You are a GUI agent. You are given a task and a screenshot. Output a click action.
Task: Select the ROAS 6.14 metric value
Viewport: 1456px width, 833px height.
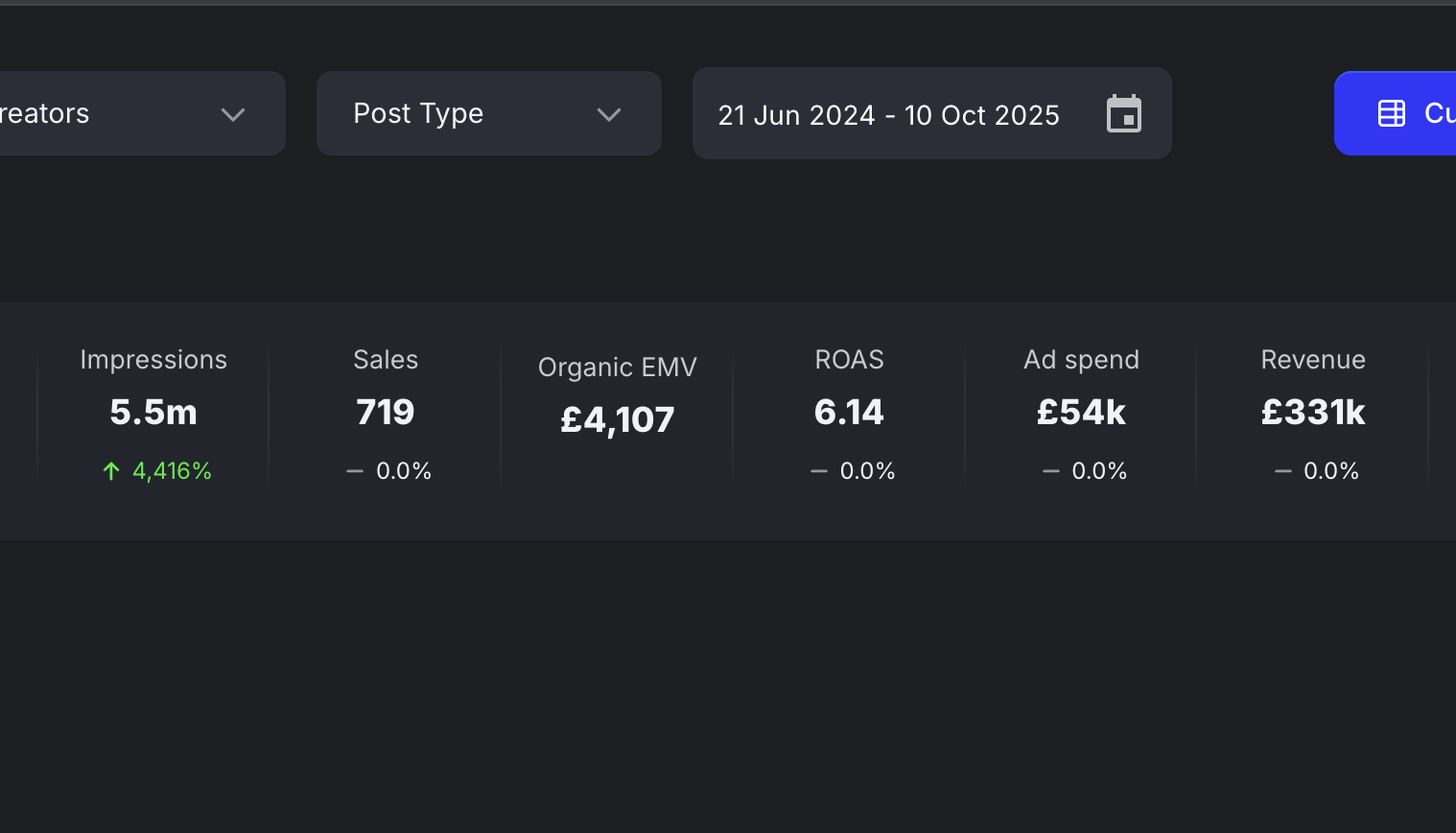click(849, 412)
